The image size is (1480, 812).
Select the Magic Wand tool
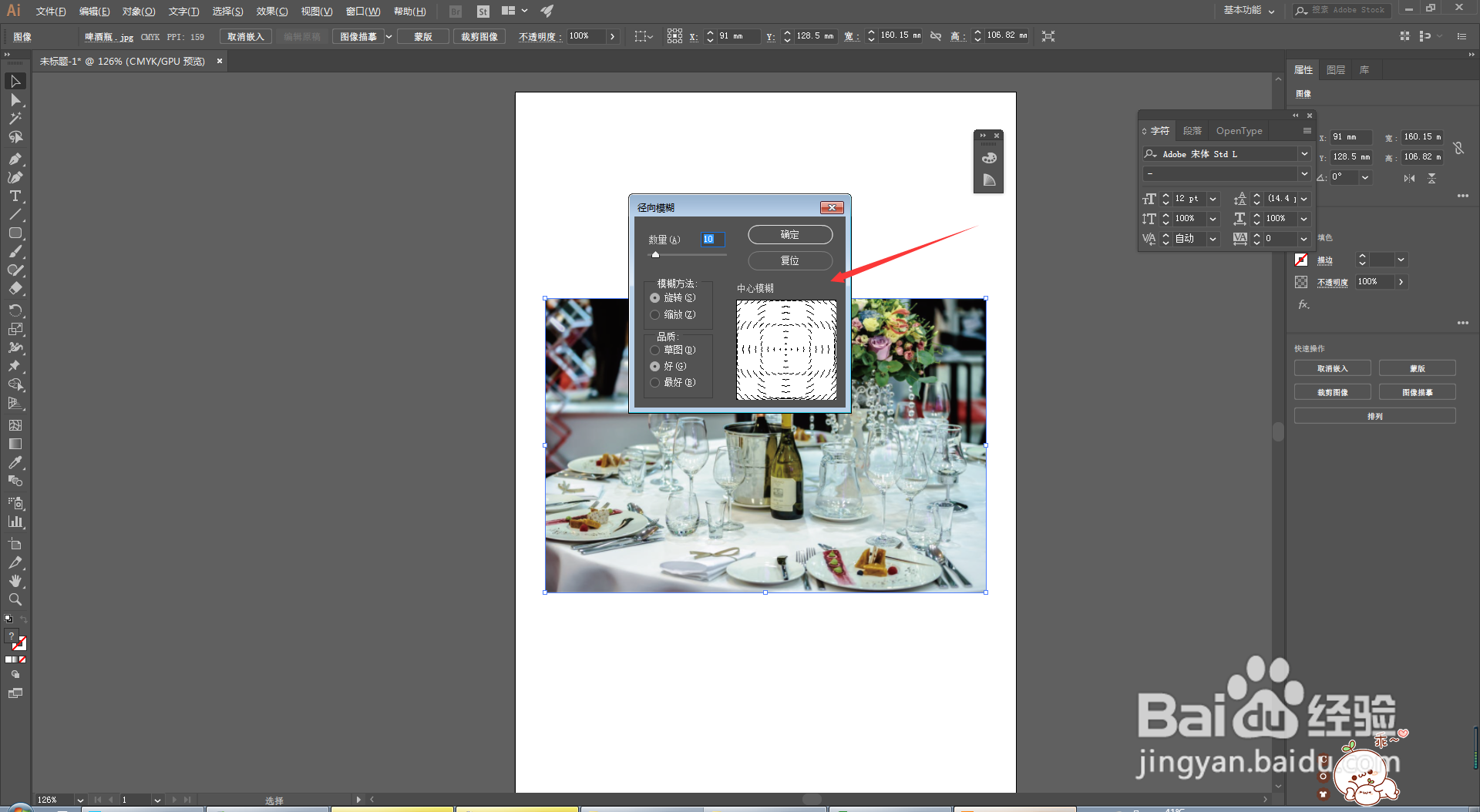click(x=15, y=119)
